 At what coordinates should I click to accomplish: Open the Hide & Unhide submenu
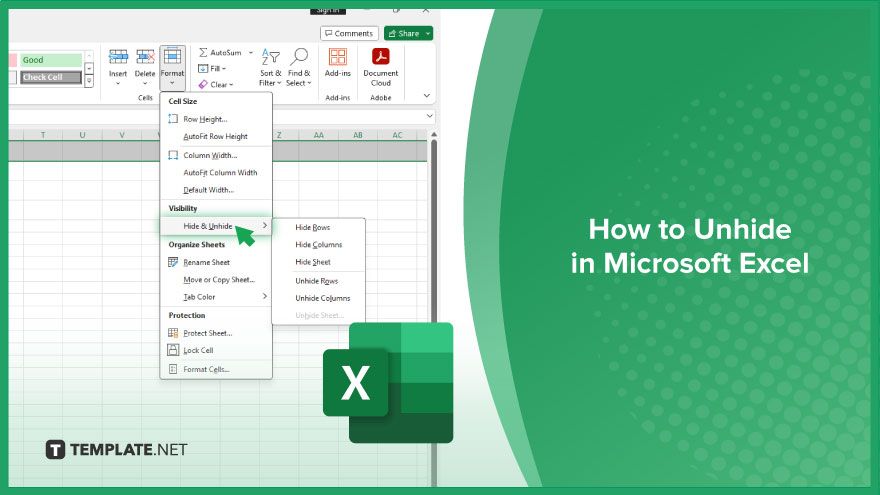tap(216, 226)
